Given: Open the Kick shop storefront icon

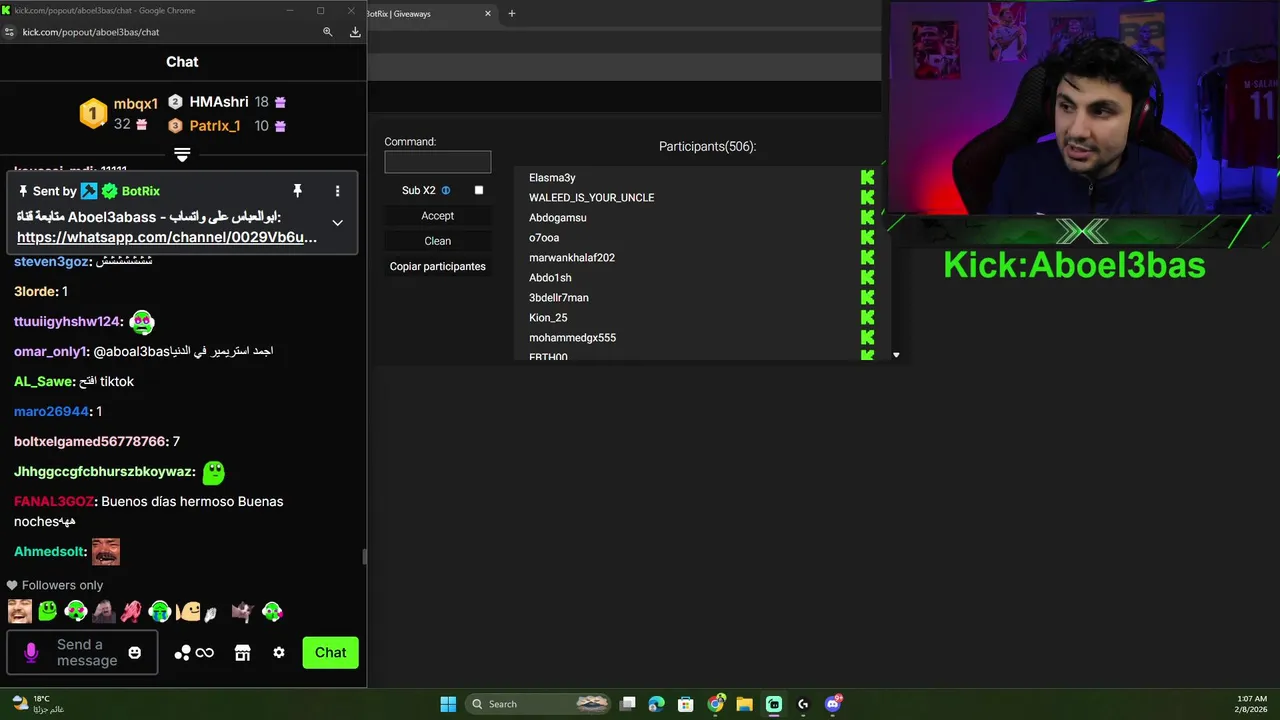Looking at the screenshot, I should [x=242, y=653].
